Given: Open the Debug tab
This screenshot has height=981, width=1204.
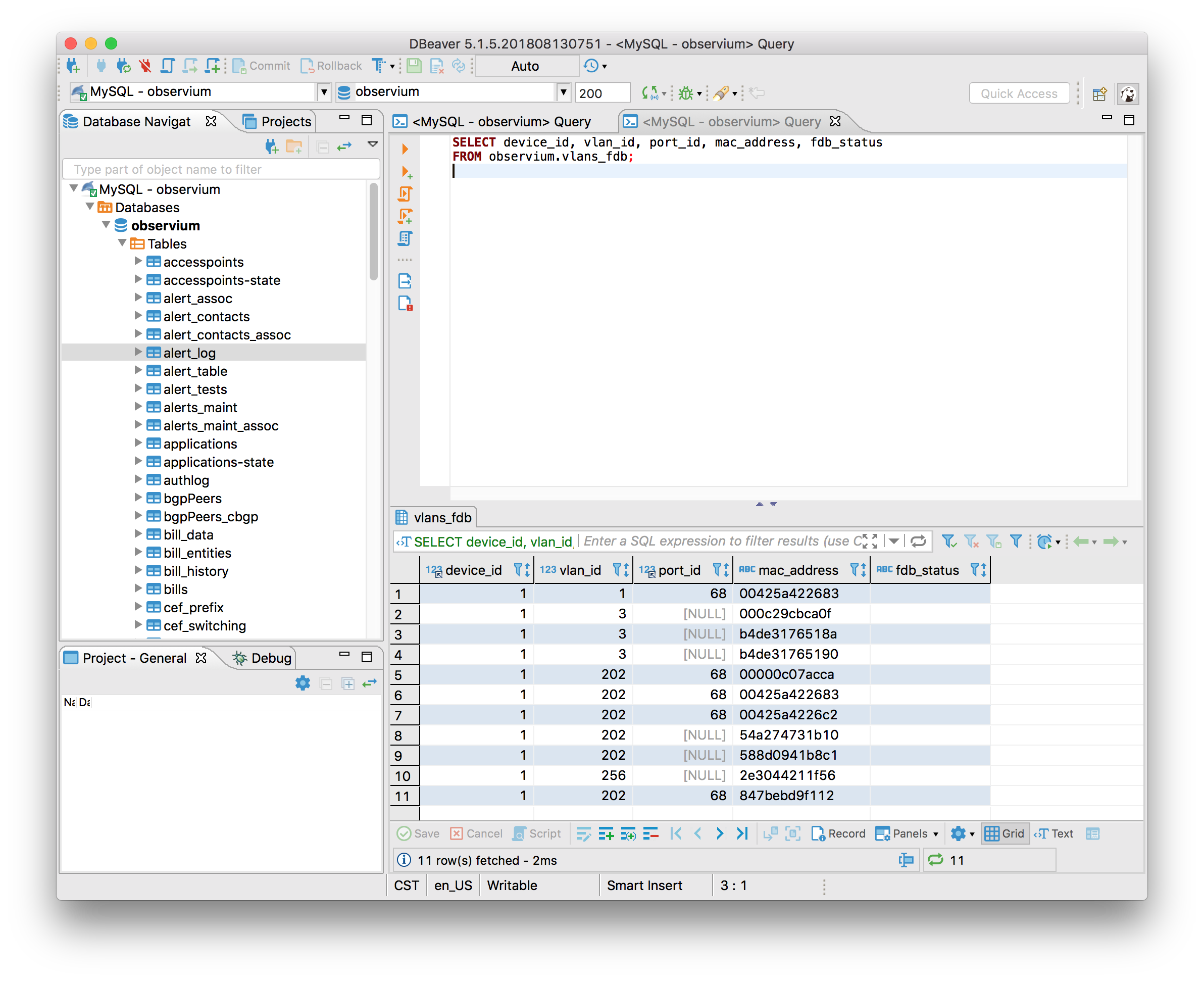Looking at the screenshot, I should (x=263, y=658).
